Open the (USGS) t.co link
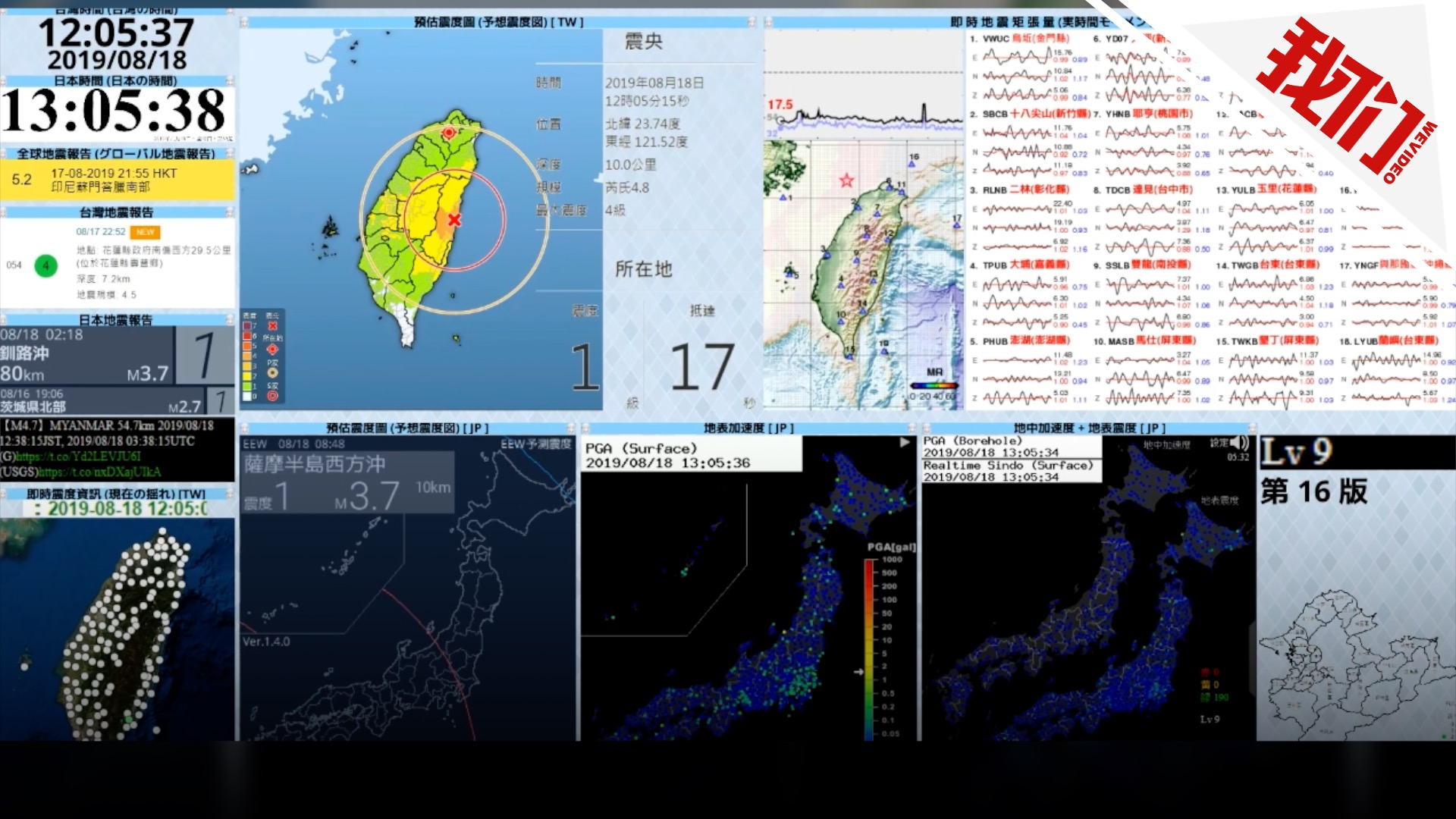This screenshot has height=819, width=1456. (99, 472)
